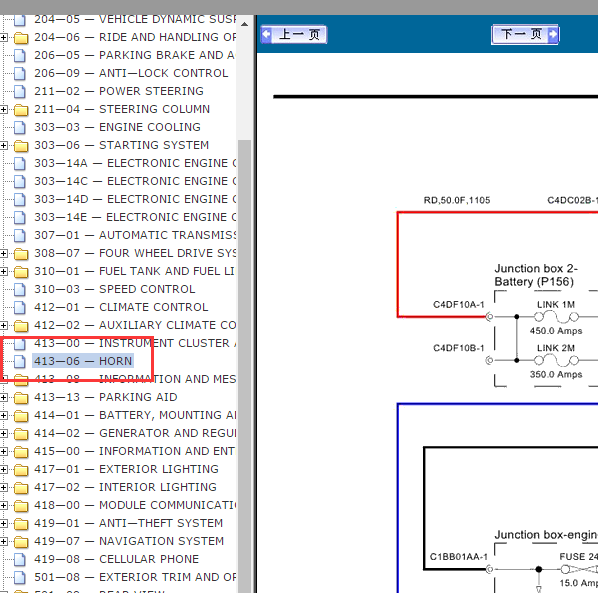This screenshot has width=598, height=593.
Task: Select the 413-06 Horn entry
Action: coord(83,361)
